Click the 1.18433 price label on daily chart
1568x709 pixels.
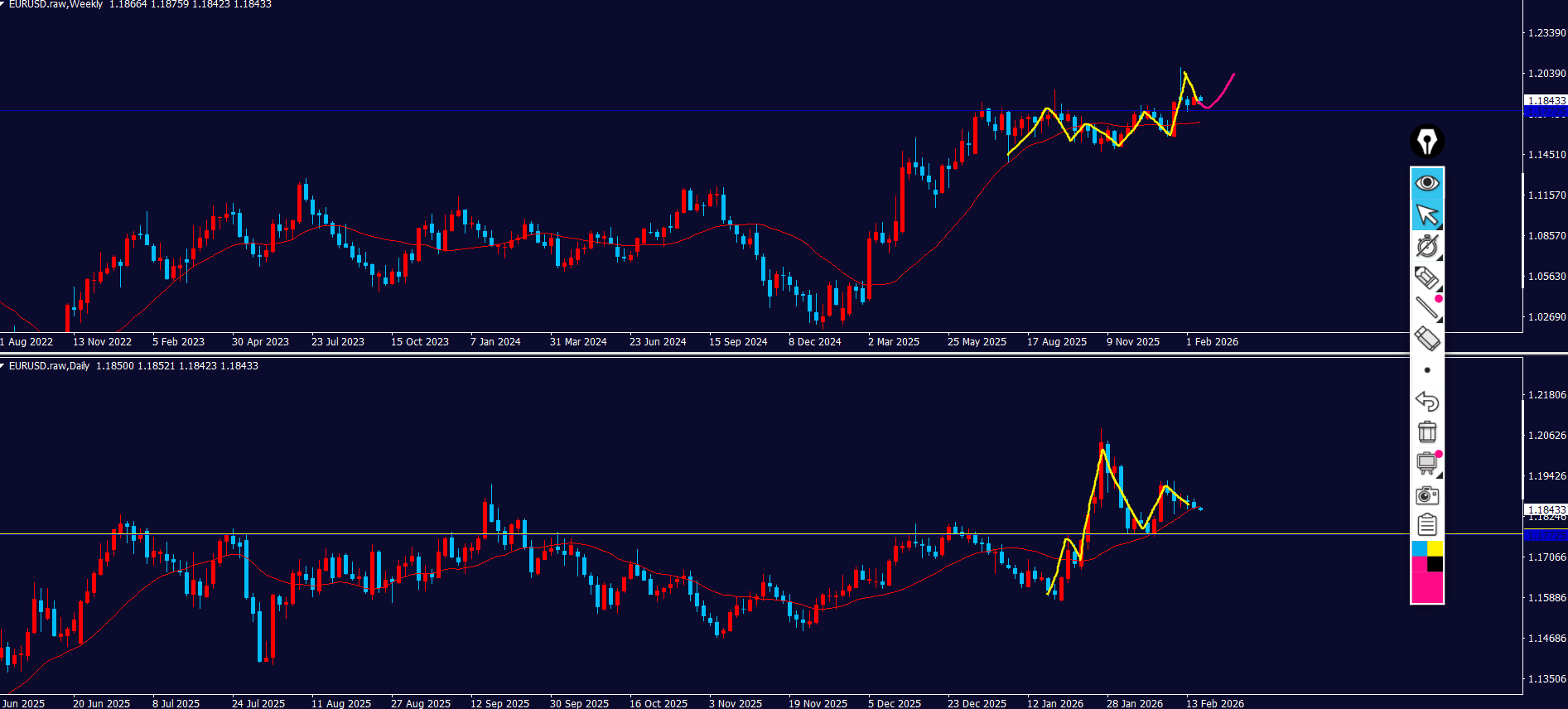click(1546, 509)
